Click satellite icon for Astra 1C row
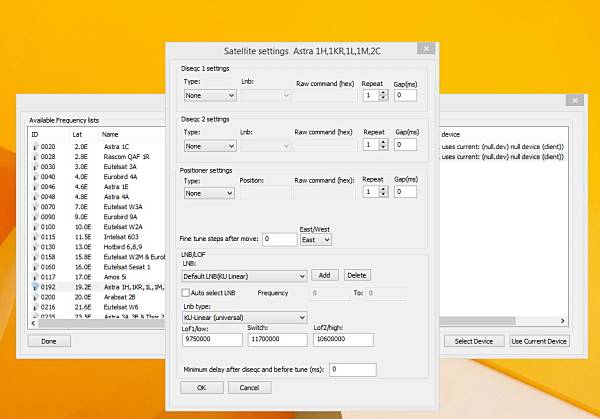600x419 pixels. pos(35,147)
